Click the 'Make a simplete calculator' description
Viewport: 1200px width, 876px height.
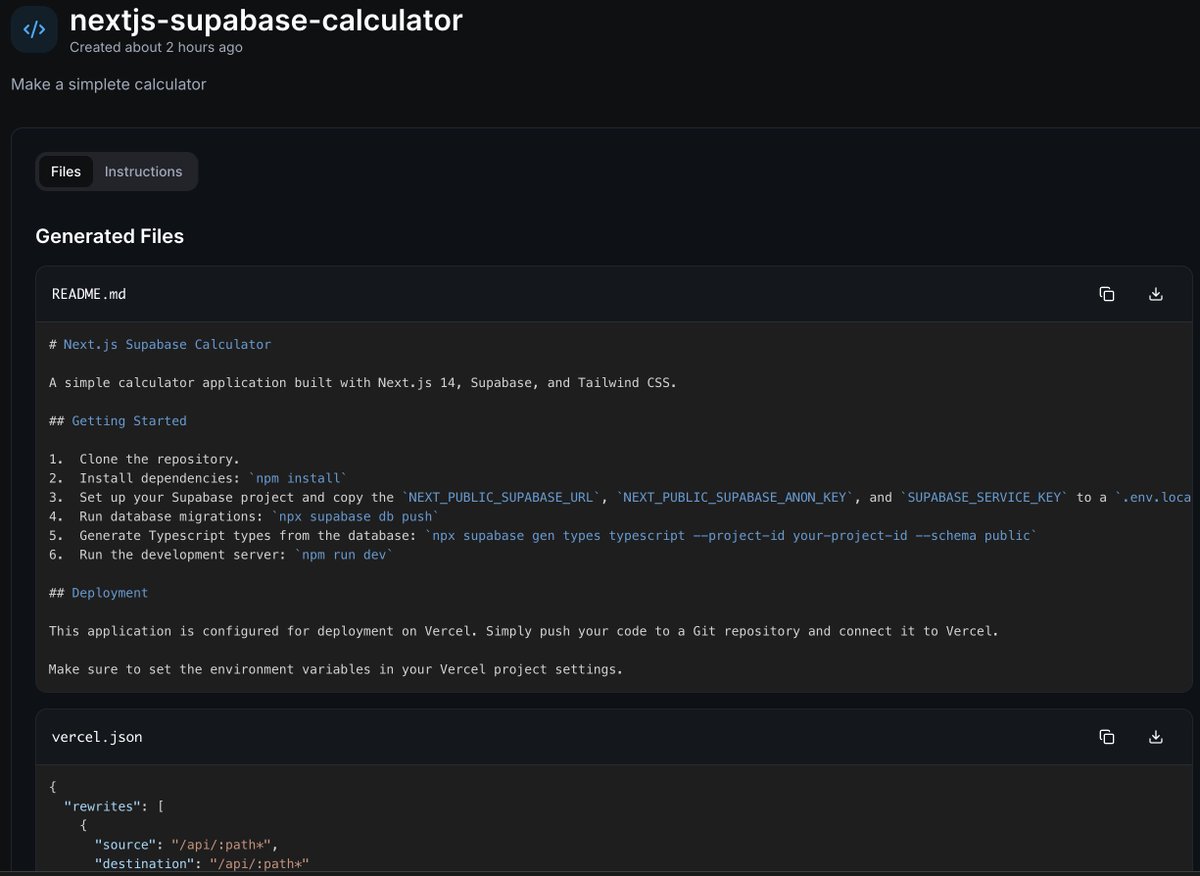click(x=109, y=84)
